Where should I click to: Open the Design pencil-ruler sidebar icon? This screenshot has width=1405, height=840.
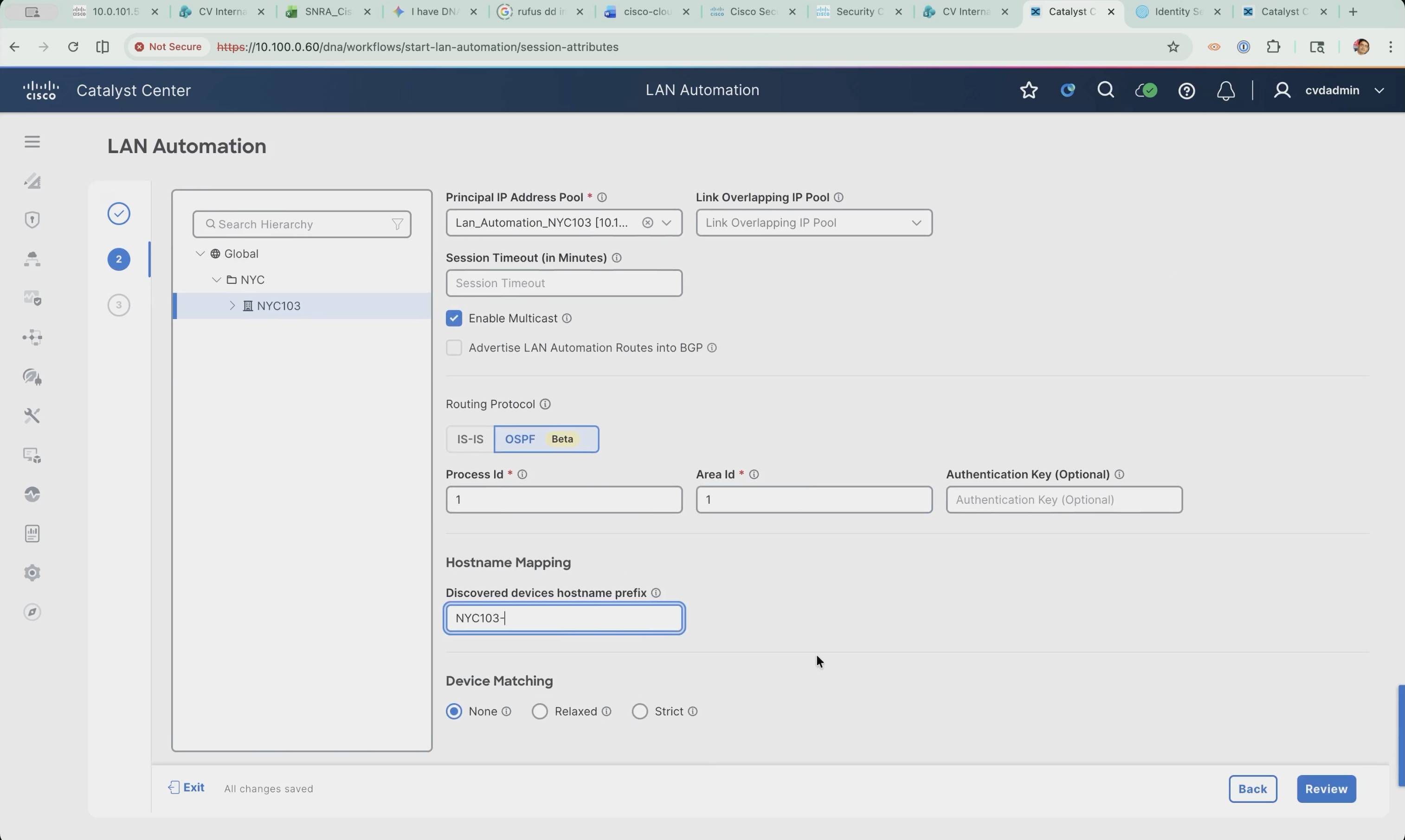point(32,180)
